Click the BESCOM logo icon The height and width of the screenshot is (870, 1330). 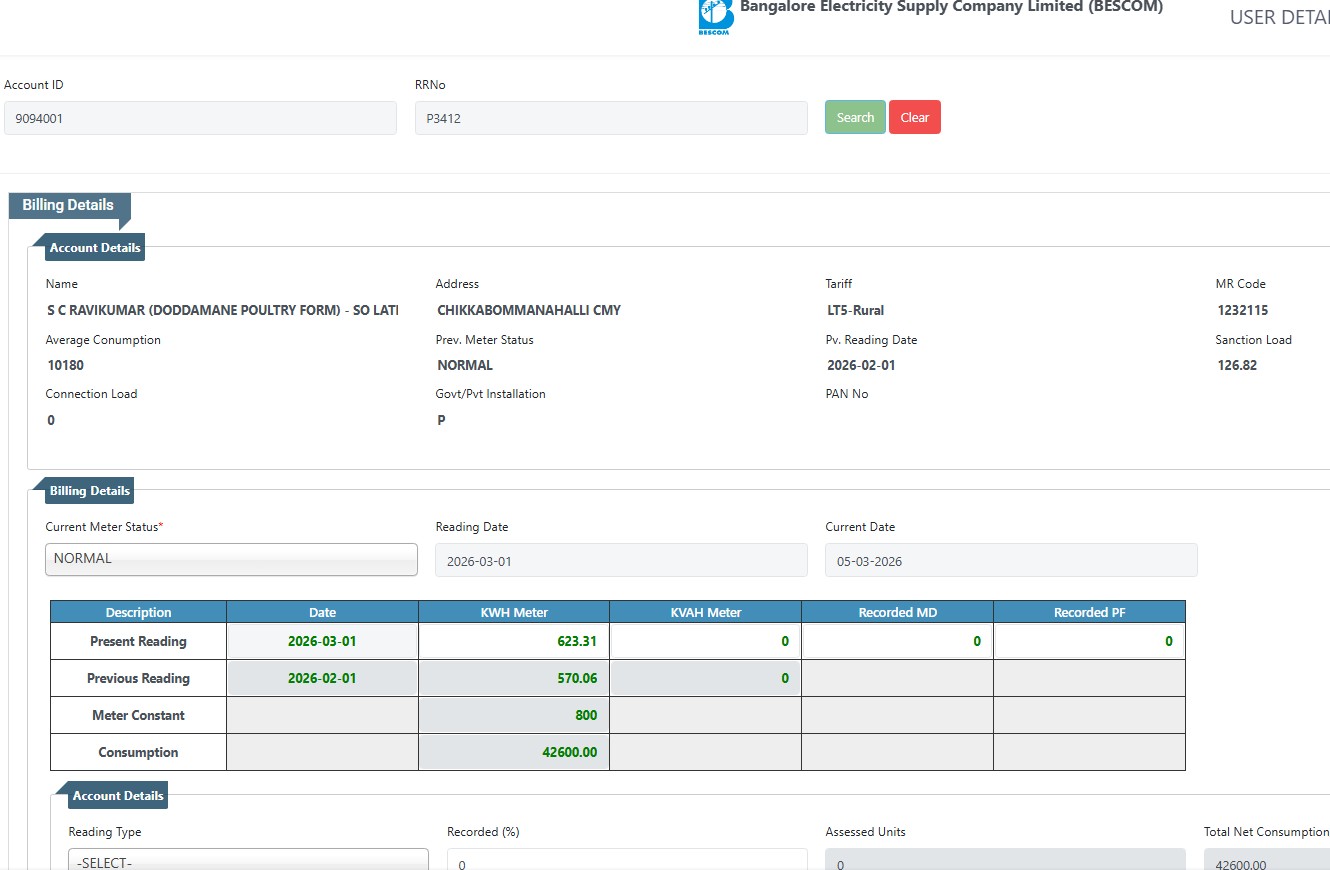click(x=716, y=17)
